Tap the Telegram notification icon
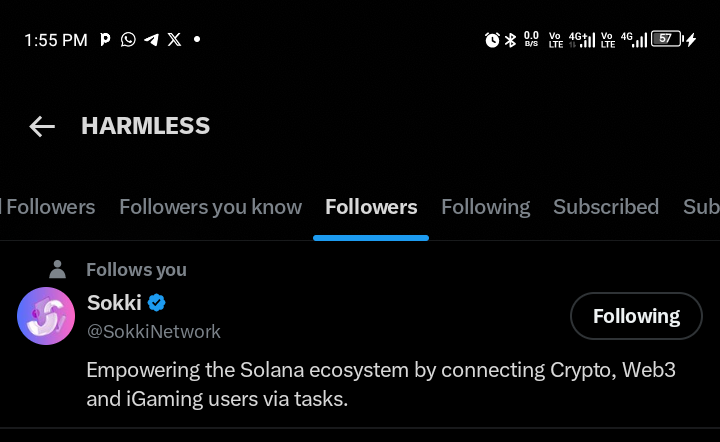Image resolution: width=720 pixels, height=442 pixels. [x=152, y=40]
